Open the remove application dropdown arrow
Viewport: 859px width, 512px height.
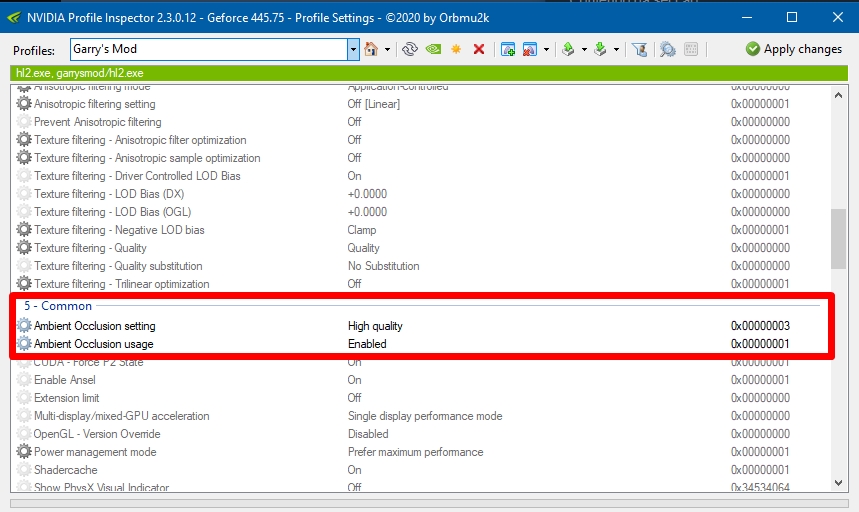click(546, 49)
